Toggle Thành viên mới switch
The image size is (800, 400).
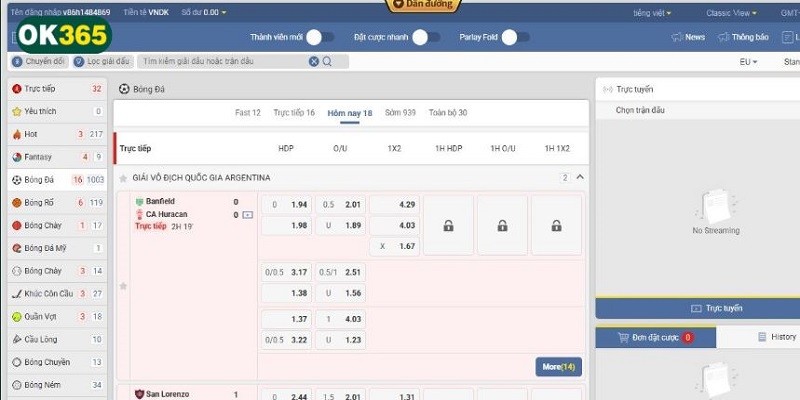tap(321, 37)
